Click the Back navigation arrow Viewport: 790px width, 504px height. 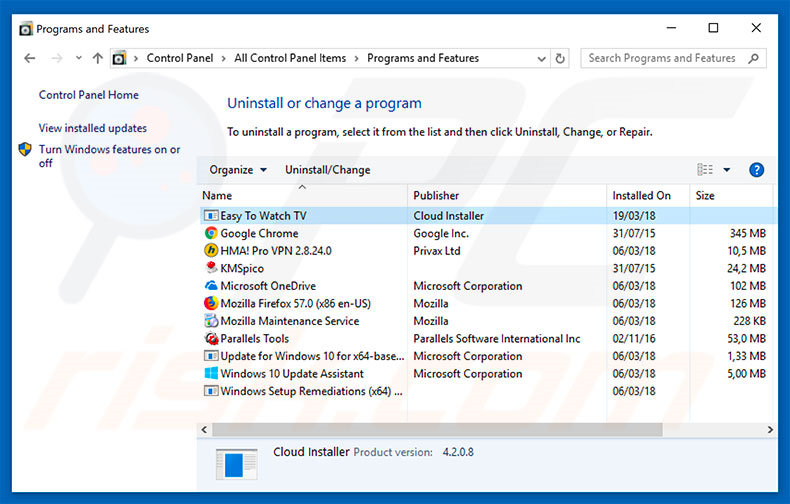[x=29, y=59]
